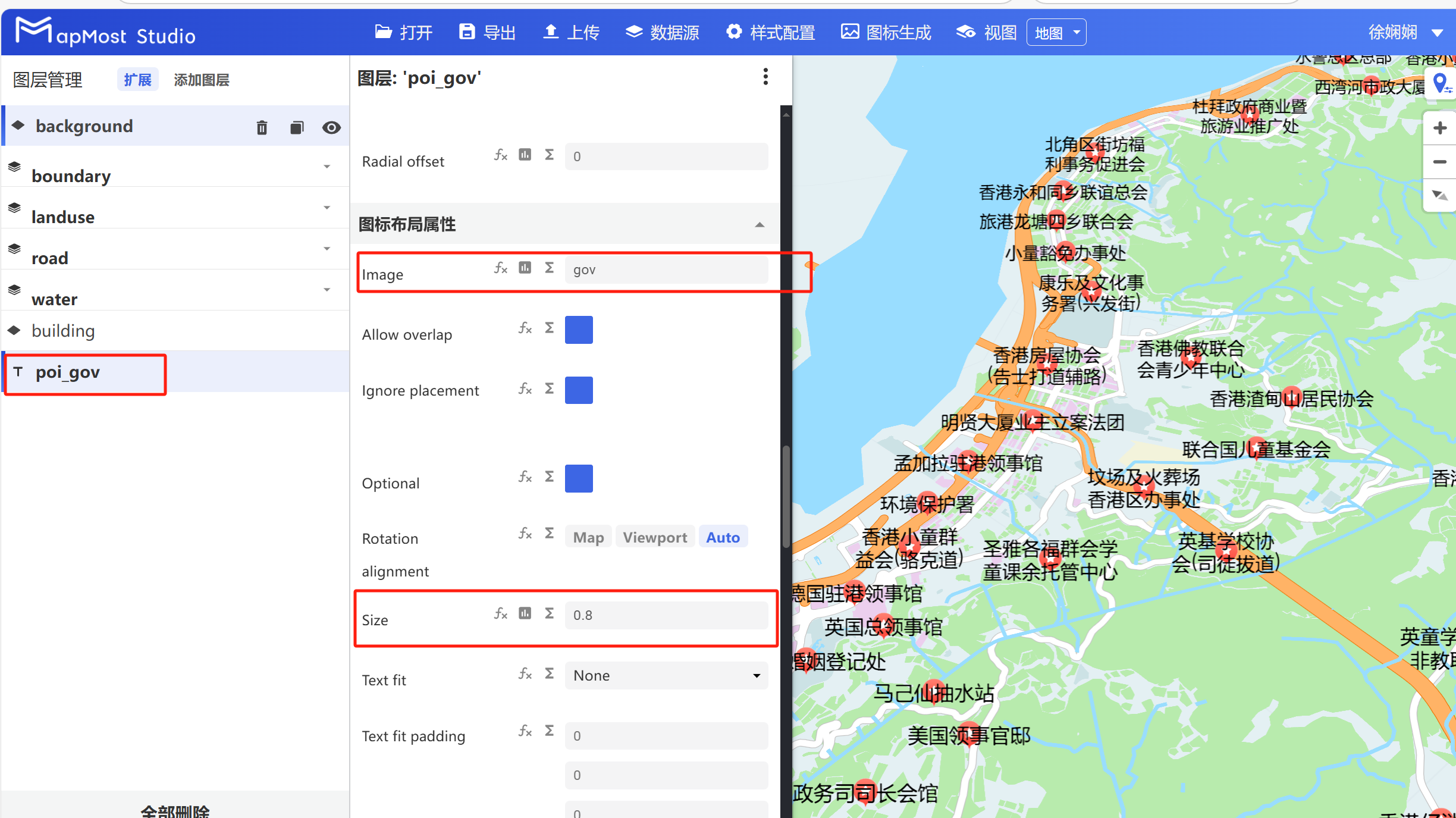Click the 全部删除 delete all button

tap(175, 810)
